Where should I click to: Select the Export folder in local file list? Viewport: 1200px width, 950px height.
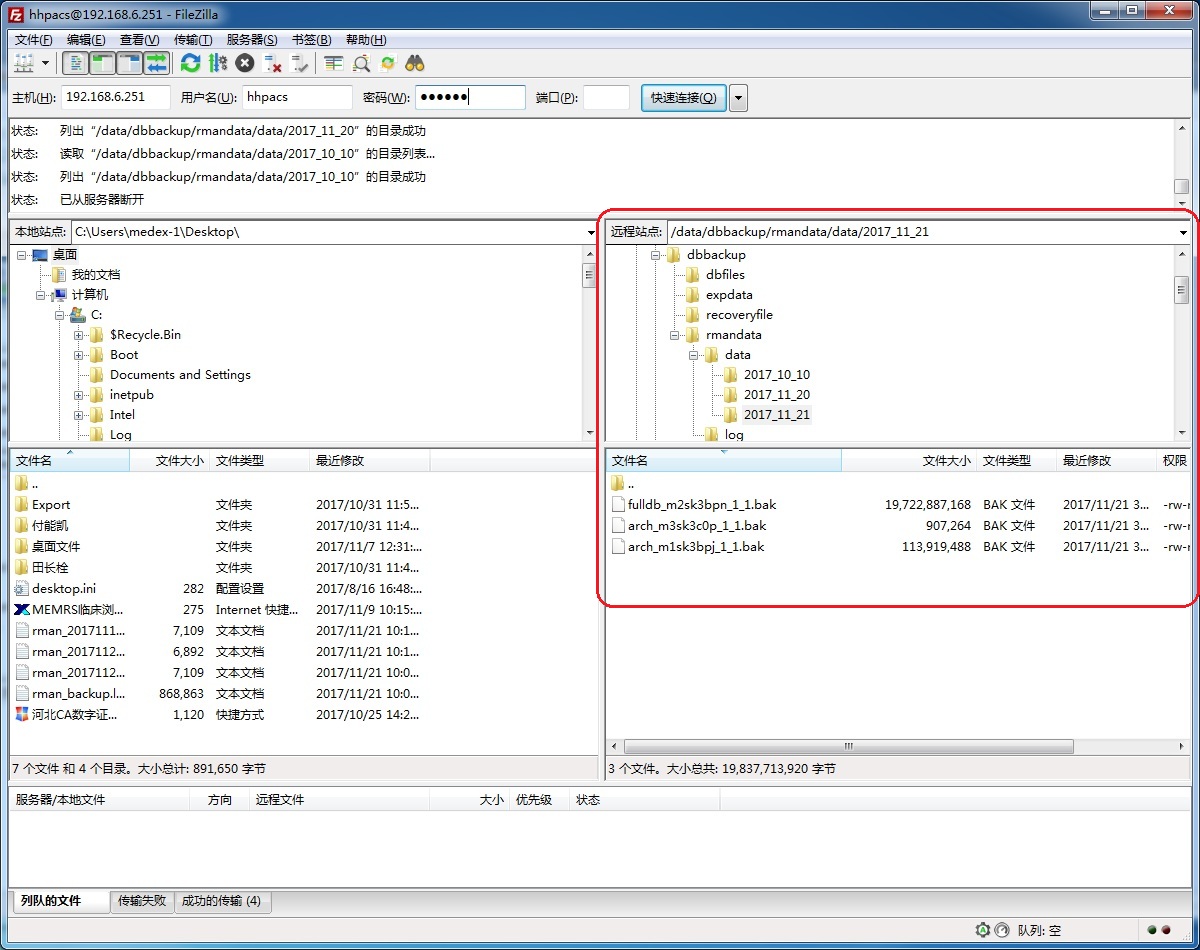51,505
